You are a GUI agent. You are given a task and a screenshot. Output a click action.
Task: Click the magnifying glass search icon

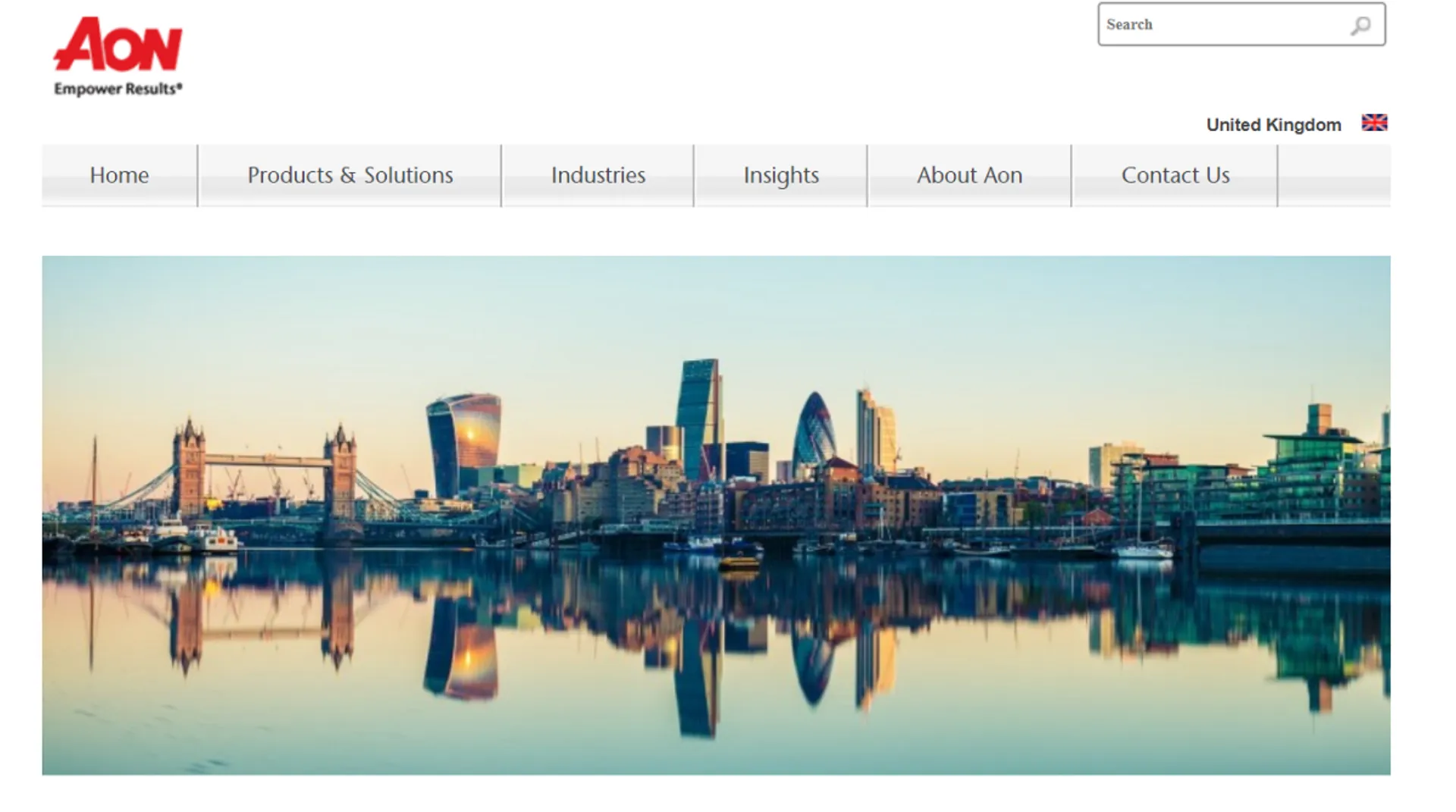[x=1360, y=26]
